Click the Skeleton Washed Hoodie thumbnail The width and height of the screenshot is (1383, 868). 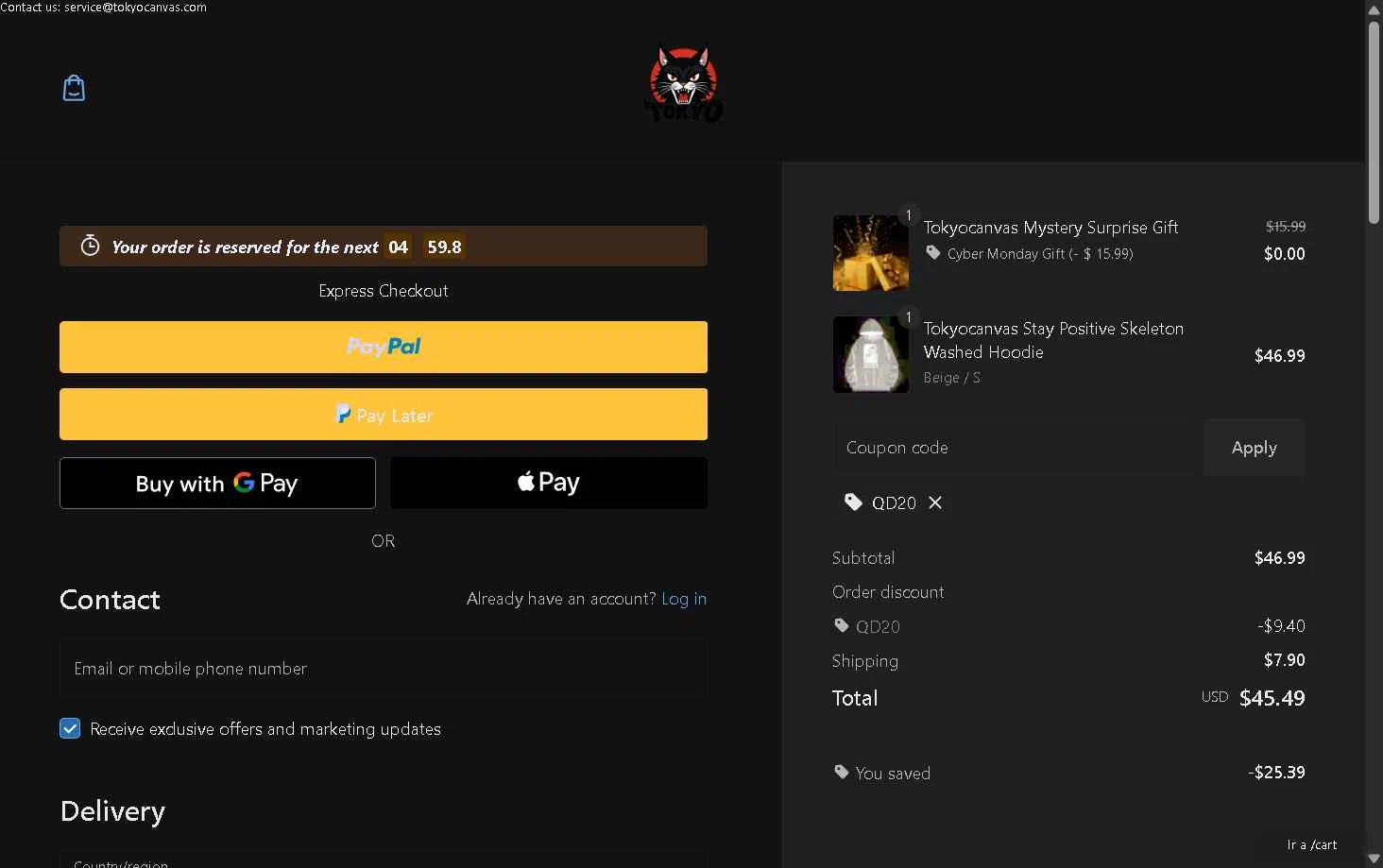click(x=871, y=354)
